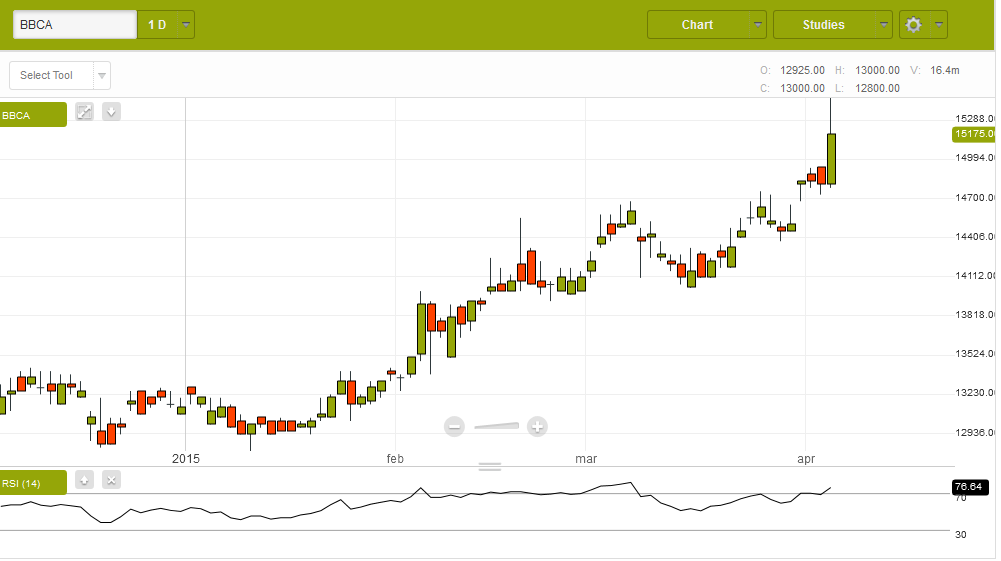Open the Chart type dropdown menu
Viewport: 1001px width, 561px height.
coord(706,25)
